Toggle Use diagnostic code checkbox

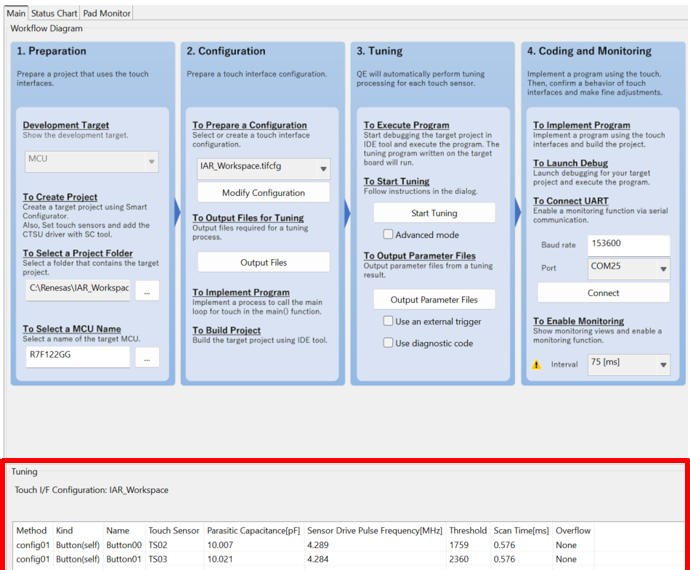point(389,343)
